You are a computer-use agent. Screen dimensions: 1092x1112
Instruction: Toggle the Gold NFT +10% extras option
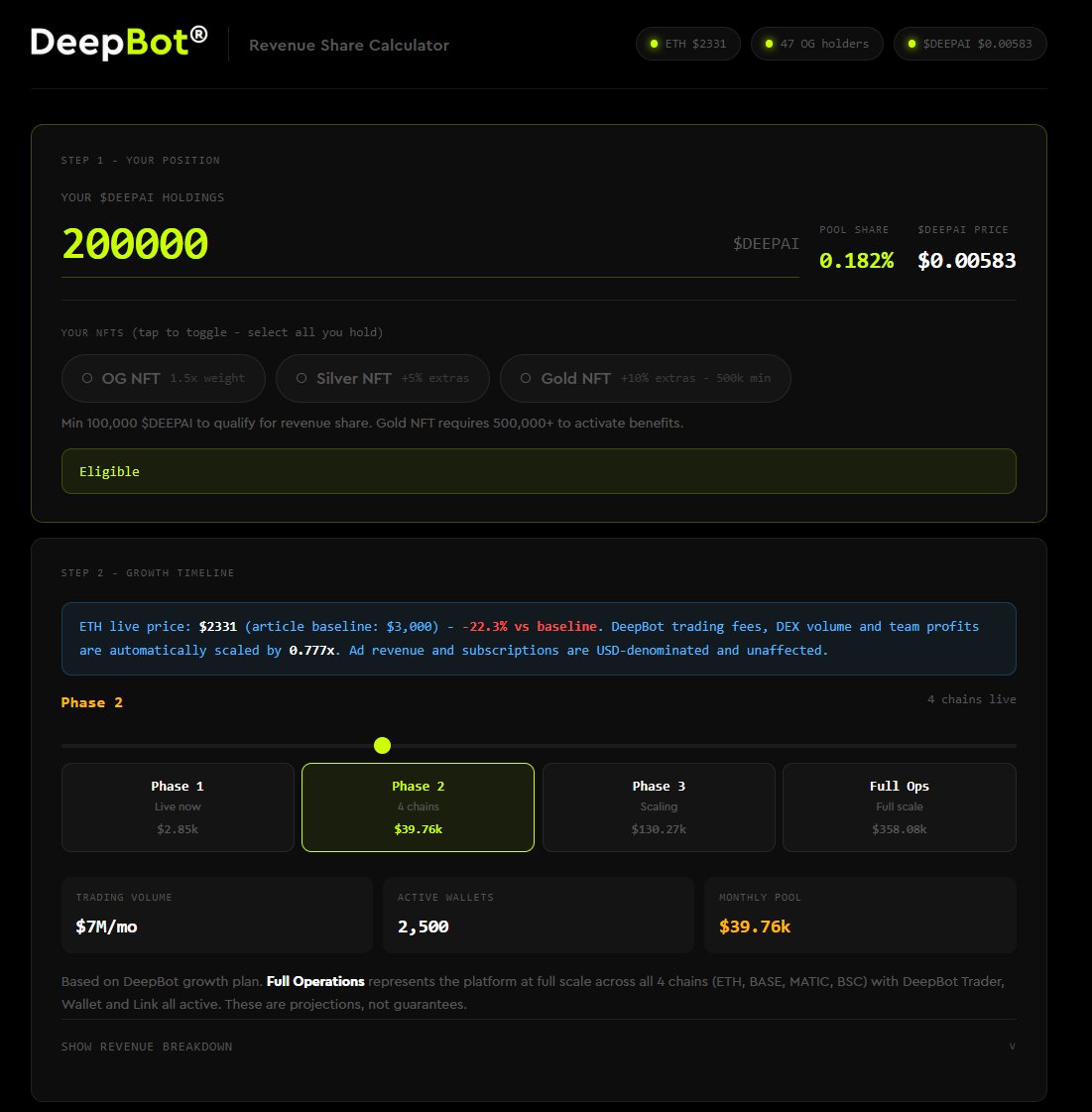(x=646, y=379)
